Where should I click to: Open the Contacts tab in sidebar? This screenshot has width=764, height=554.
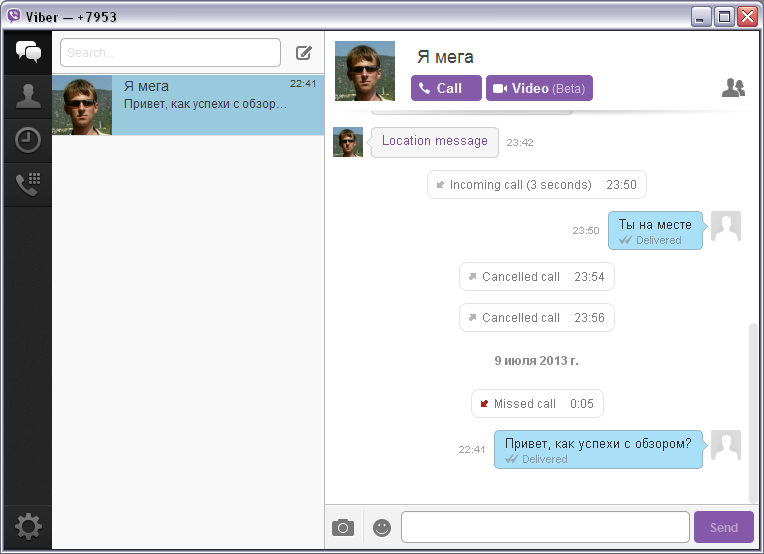click(28, 96)
